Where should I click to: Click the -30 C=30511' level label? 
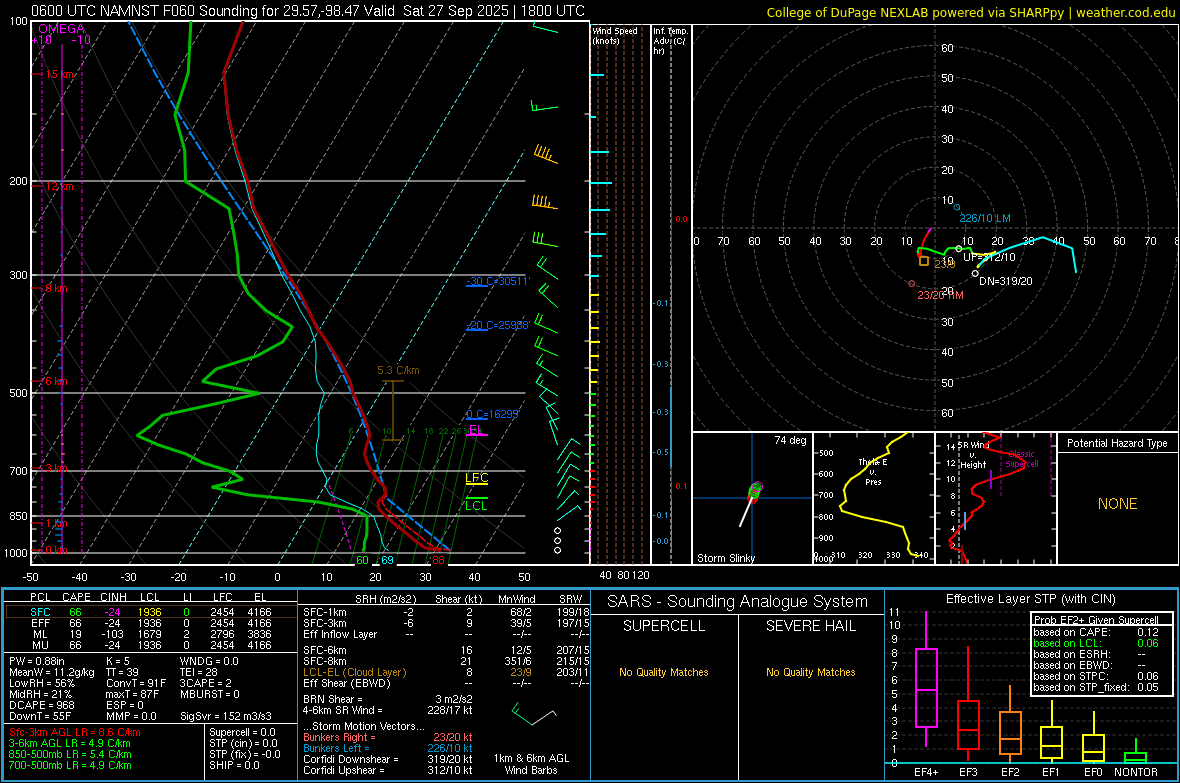pyautogui.click(x=498, y=281)
